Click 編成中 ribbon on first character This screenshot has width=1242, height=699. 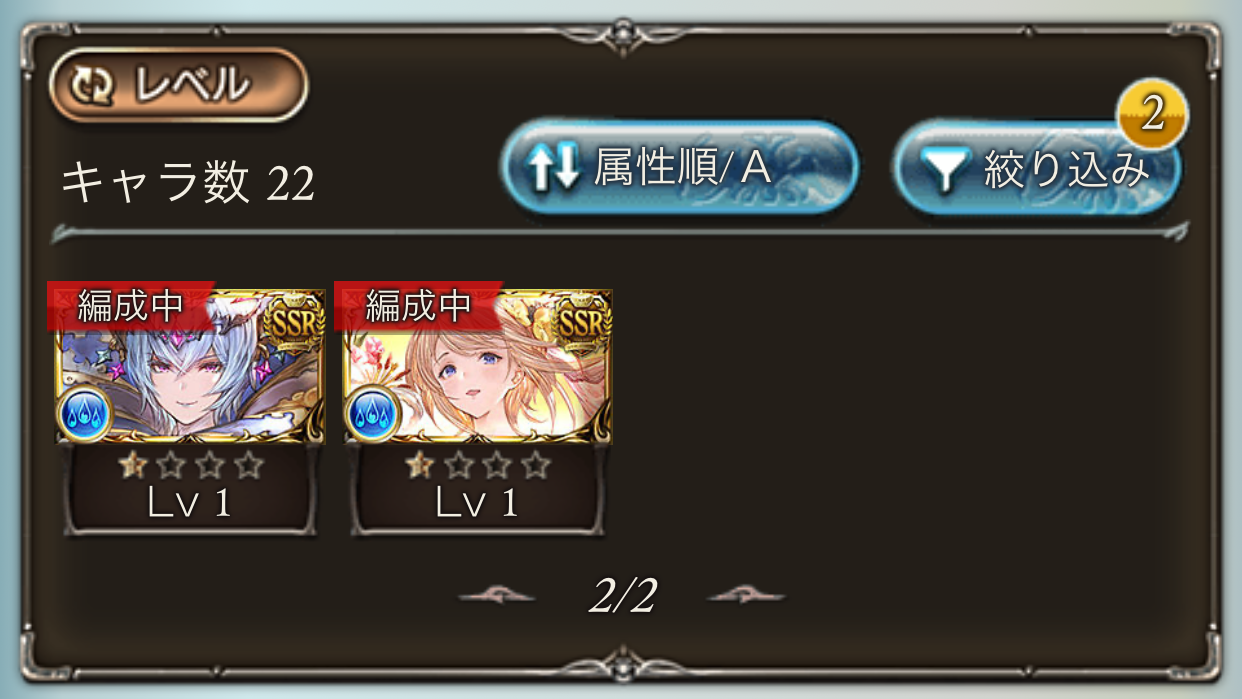(x=130, y=304)
